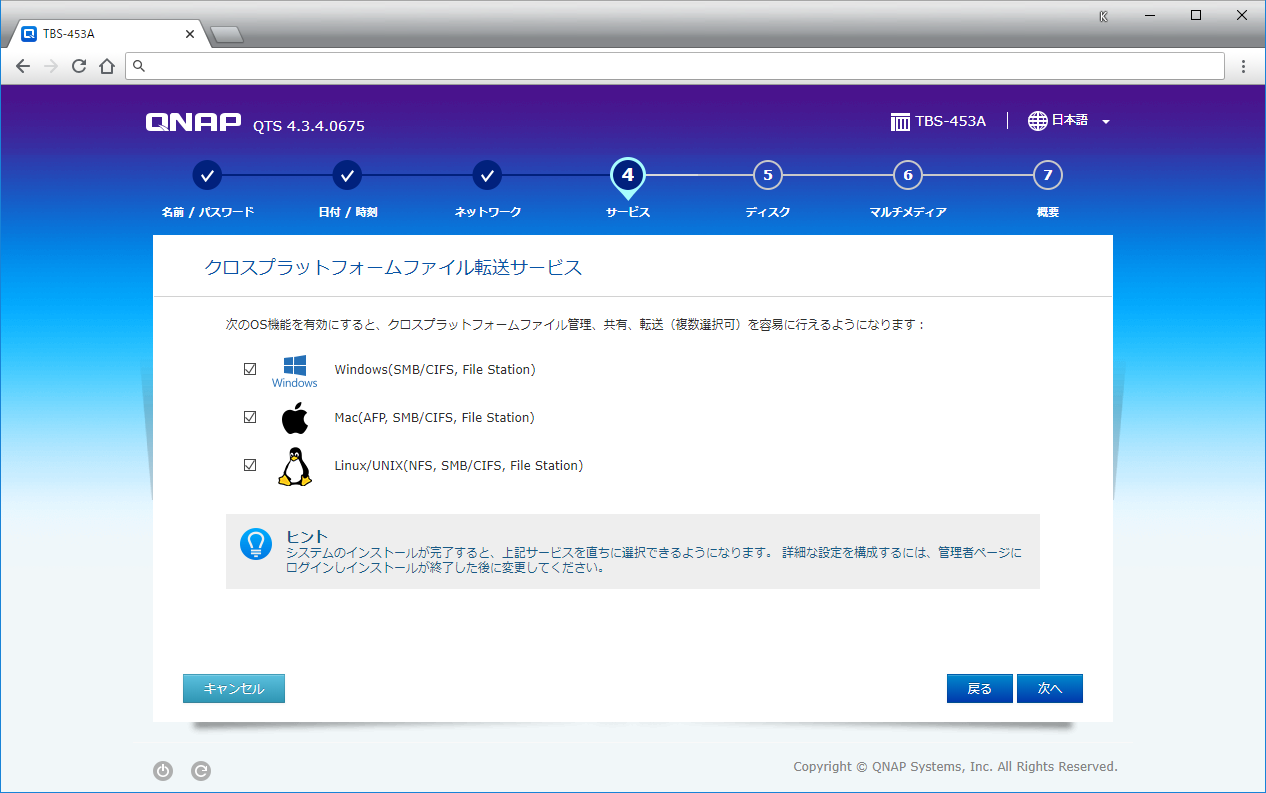Disable the Linux/UNIX NFS checkbox
This screenshot has width=1266, height=793.
(250, 466)
